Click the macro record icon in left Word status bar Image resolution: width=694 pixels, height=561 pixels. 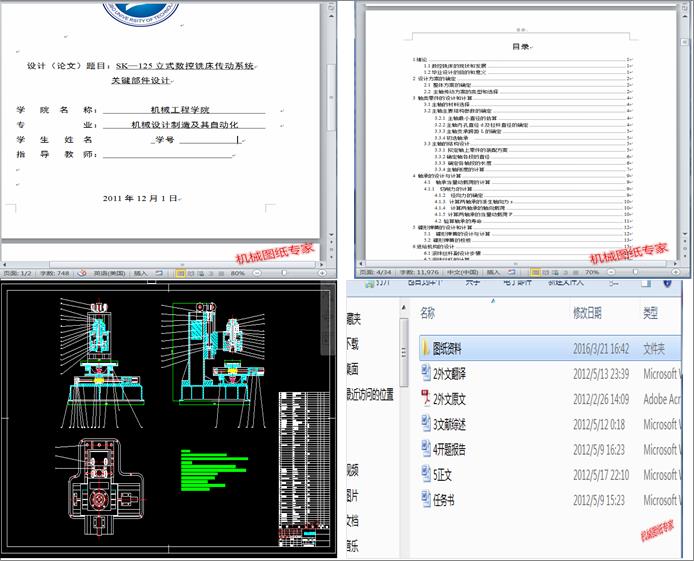159,273
